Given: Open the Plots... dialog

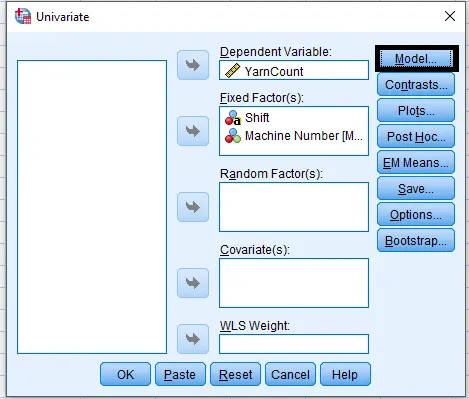Looking at the screenshot, I should point(416,110).
